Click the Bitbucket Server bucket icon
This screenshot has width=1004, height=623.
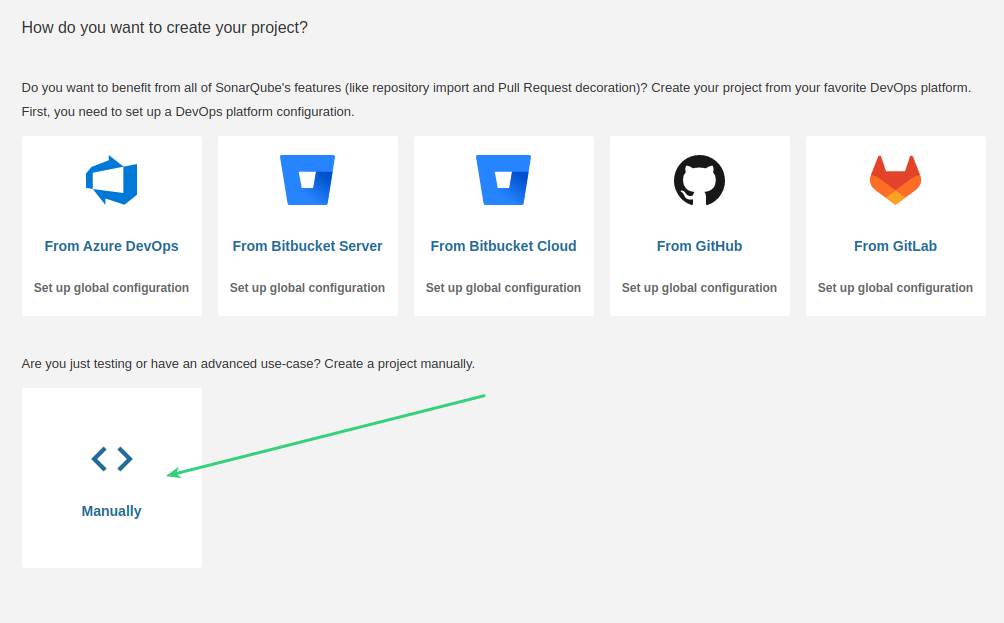coord(307,180)
